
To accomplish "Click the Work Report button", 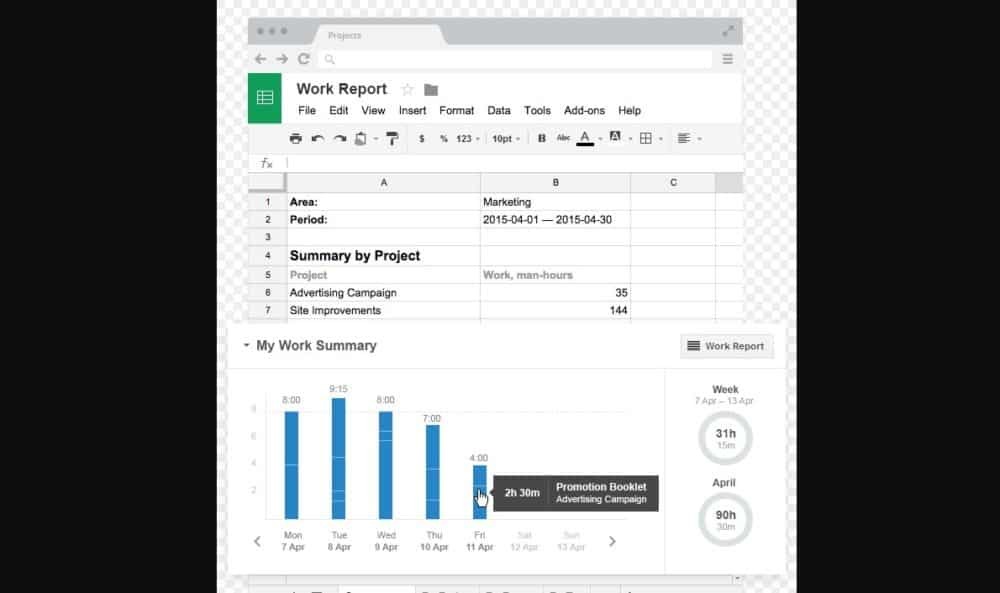I will click(726, 346).
